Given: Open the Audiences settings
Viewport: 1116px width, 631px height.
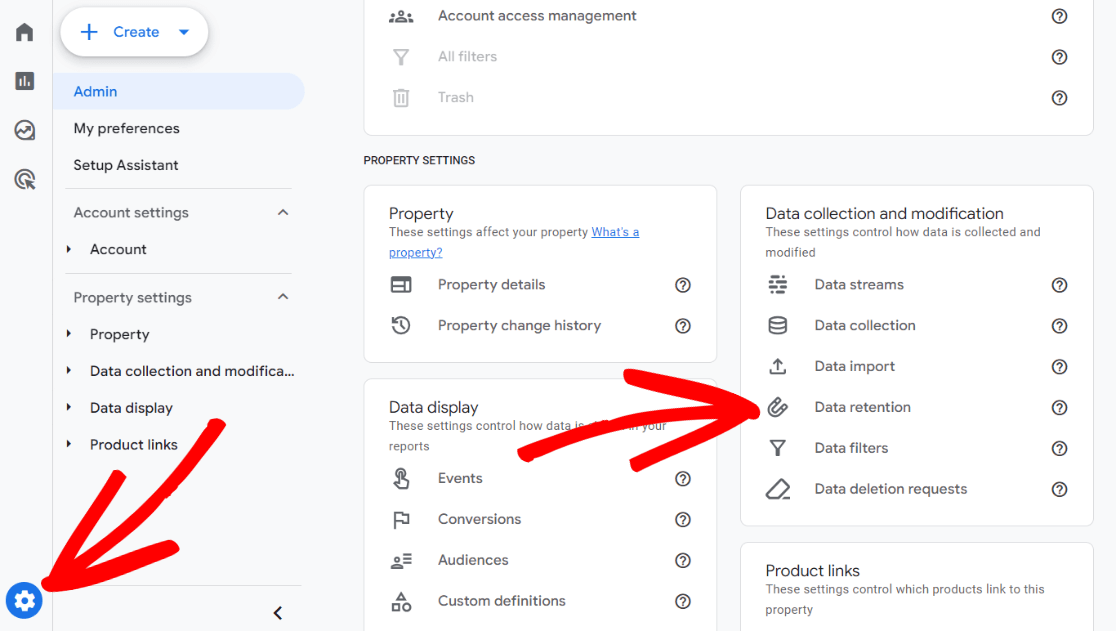Looking at the screenshot, I should click(x=472, y=560).
